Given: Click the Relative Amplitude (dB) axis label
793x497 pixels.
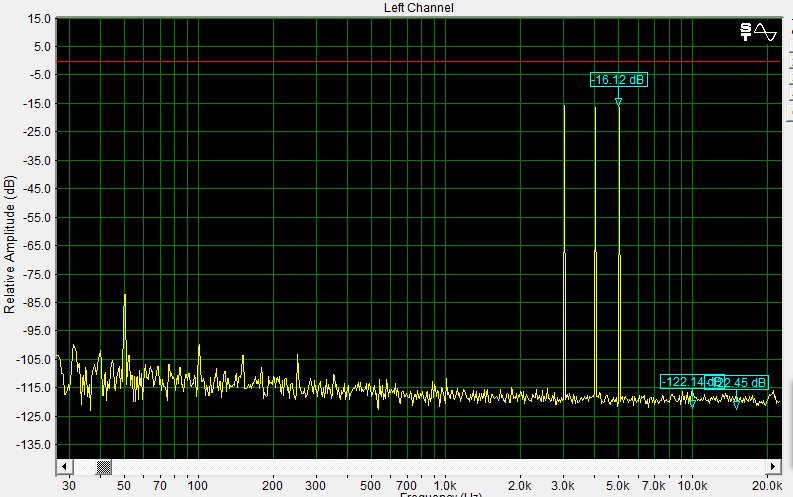Looking at the screenshot, I should (10, 245).
